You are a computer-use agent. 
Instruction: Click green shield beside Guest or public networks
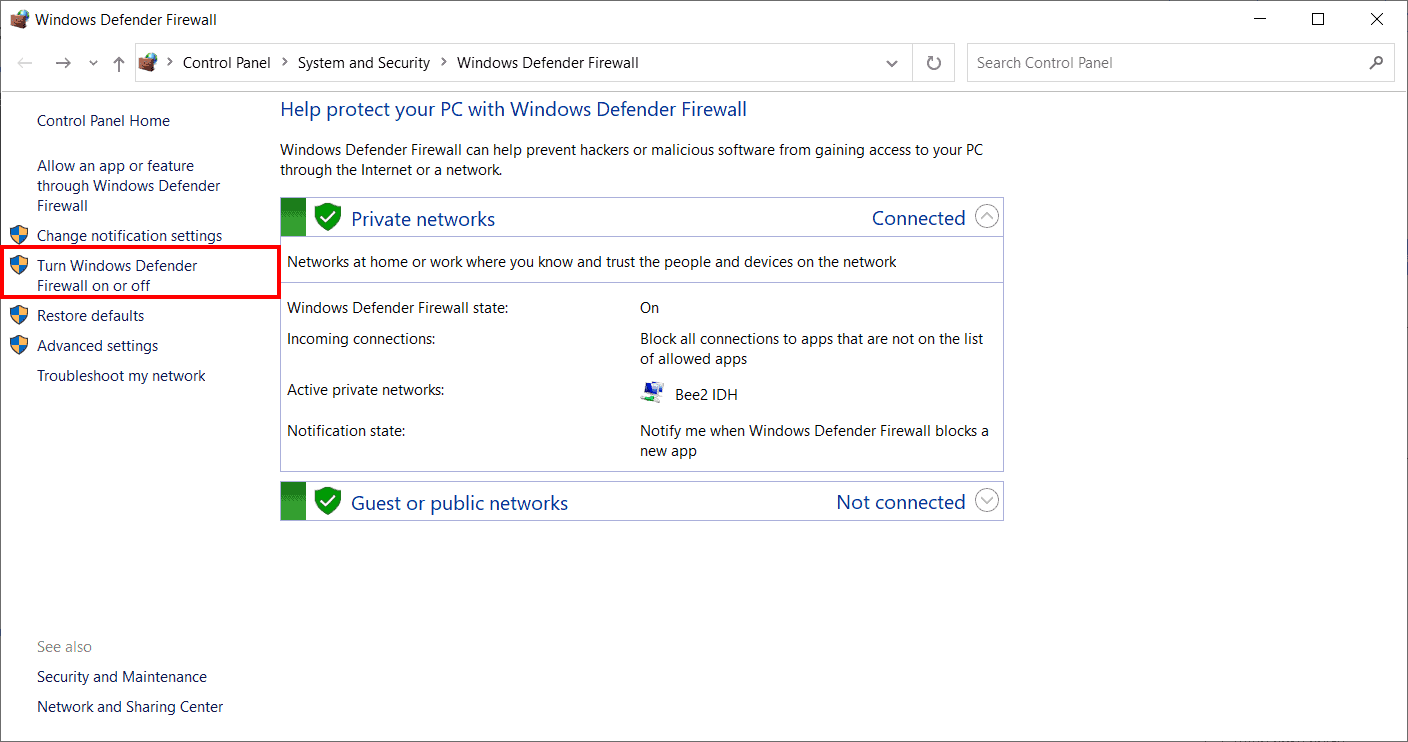(328, 501)
